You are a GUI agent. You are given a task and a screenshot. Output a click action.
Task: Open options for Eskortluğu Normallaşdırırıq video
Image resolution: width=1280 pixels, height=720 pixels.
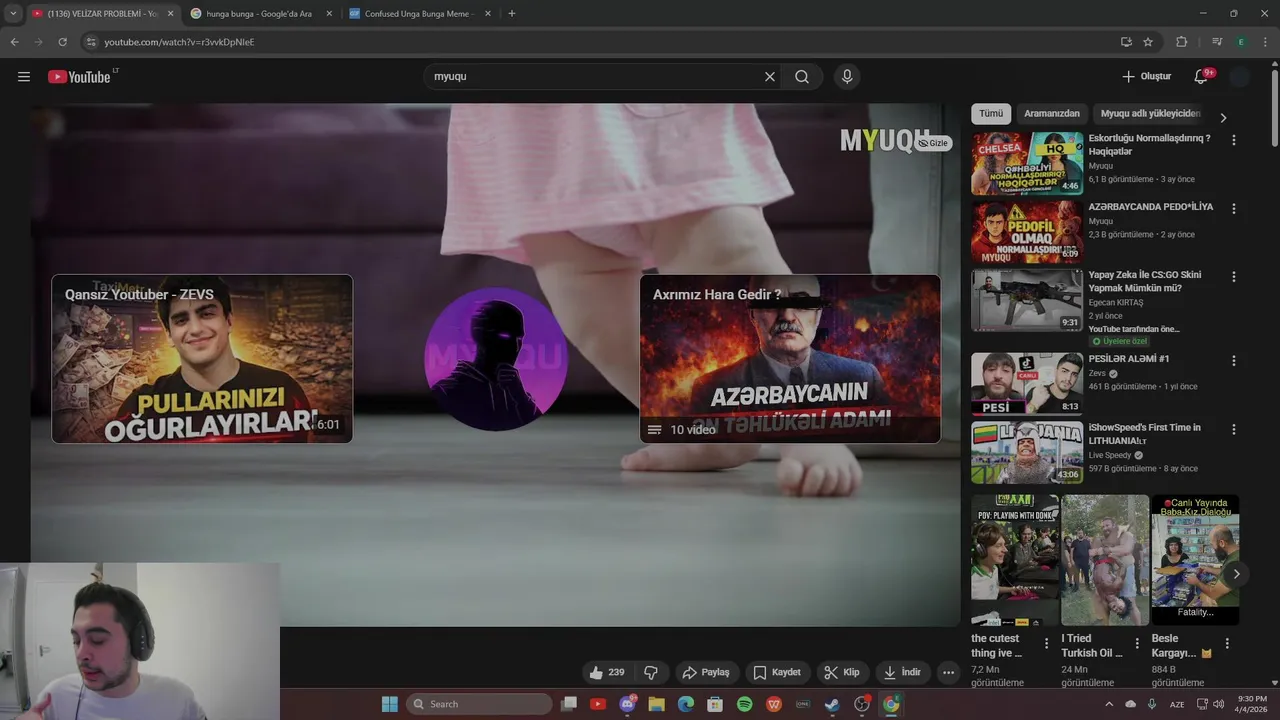[x=1233, y=141]
